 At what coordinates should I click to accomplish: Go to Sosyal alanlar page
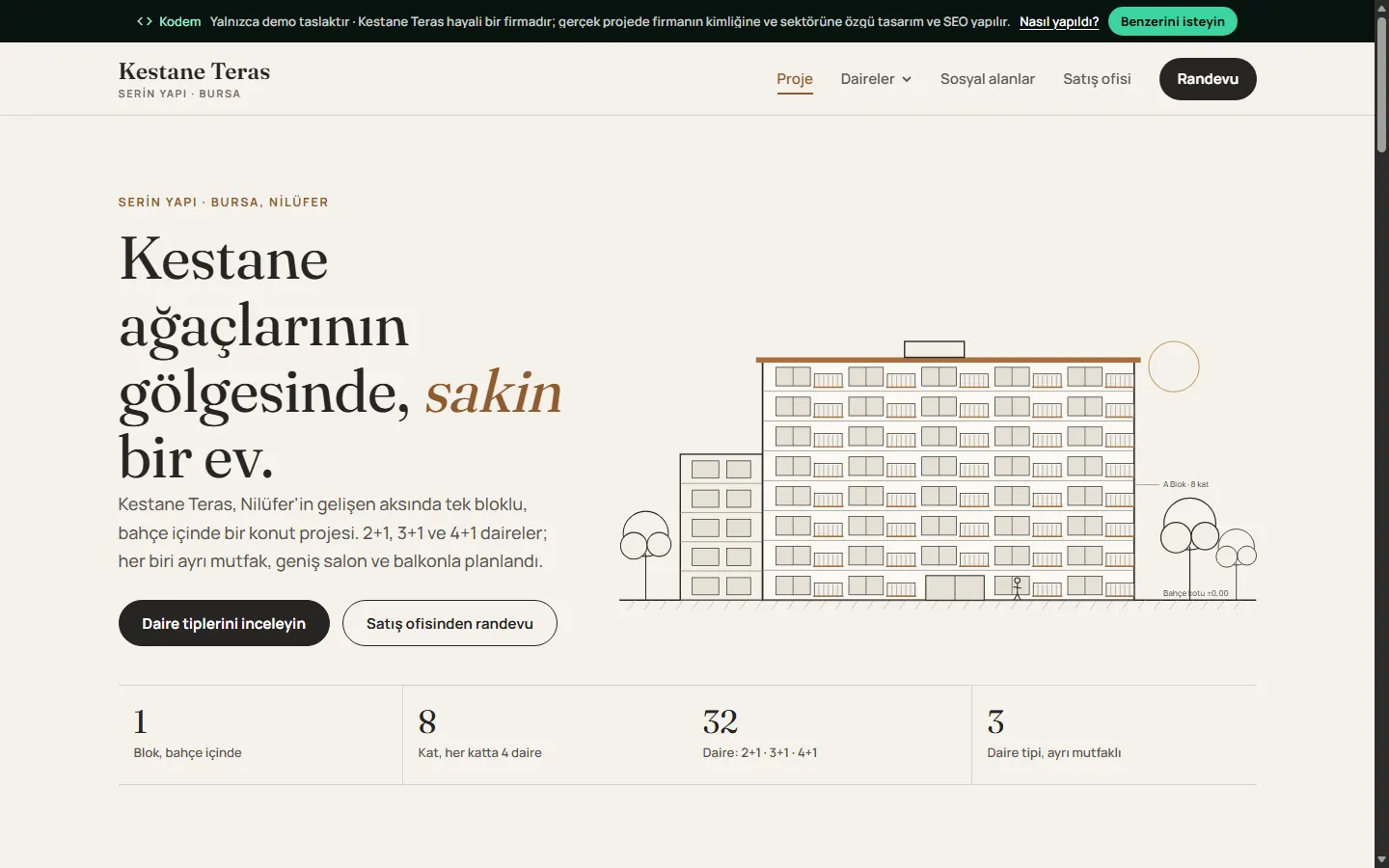[x=988, y=79]
